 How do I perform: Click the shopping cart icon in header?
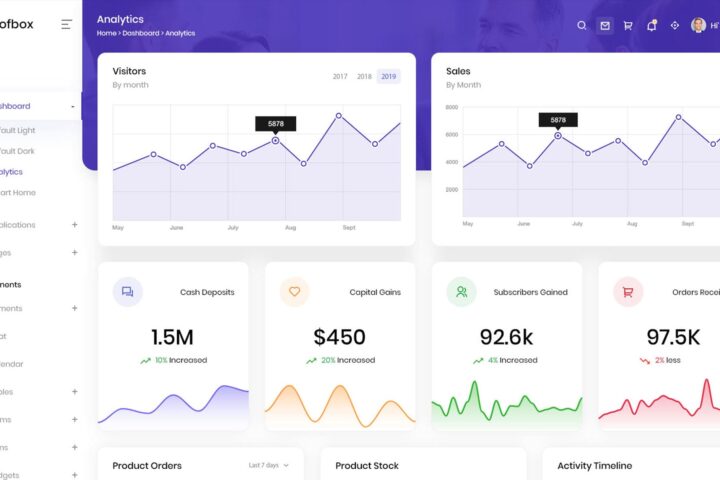coord(628,26)
